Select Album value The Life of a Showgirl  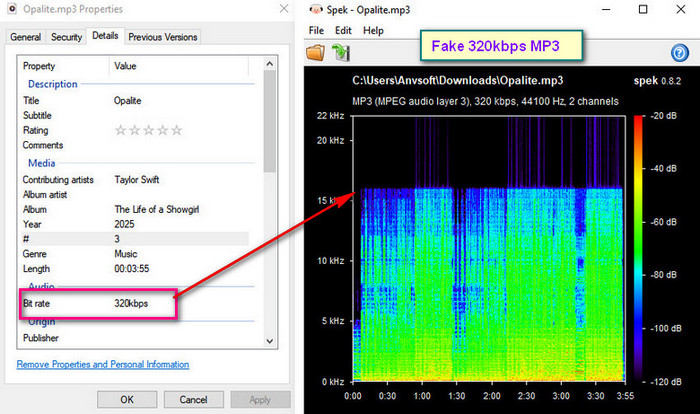point(157,209)
